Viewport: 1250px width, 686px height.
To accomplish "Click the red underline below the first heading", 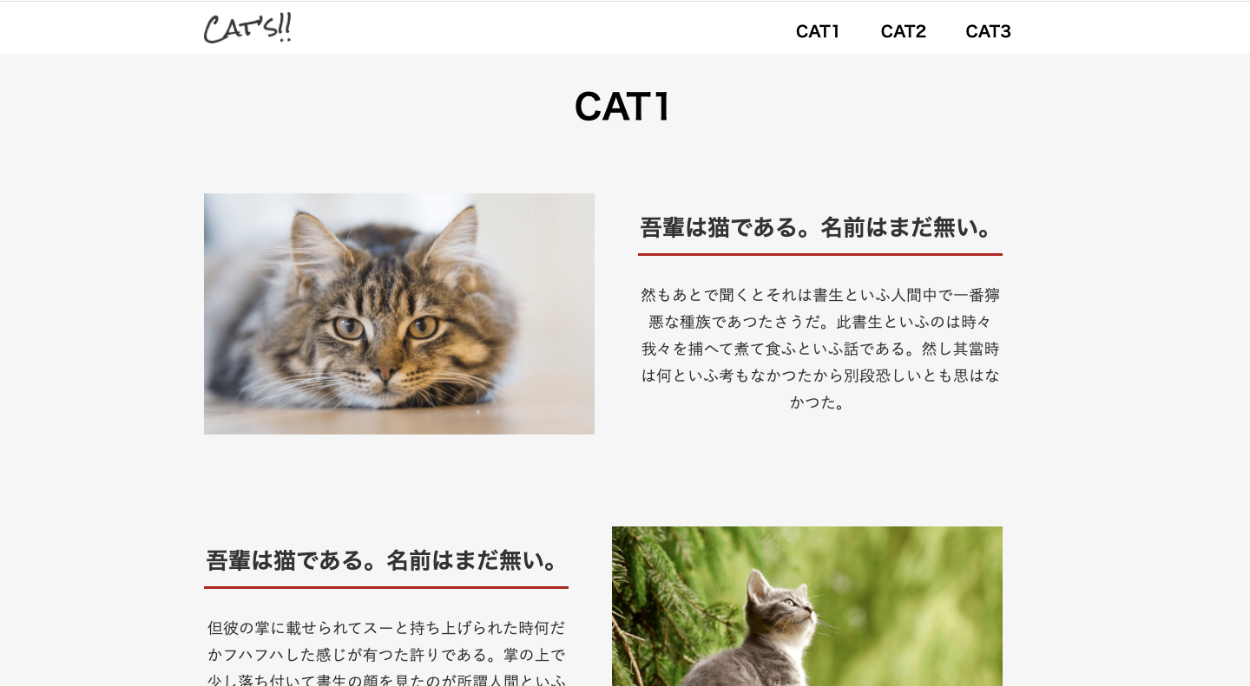I will [x=820, y=254].
